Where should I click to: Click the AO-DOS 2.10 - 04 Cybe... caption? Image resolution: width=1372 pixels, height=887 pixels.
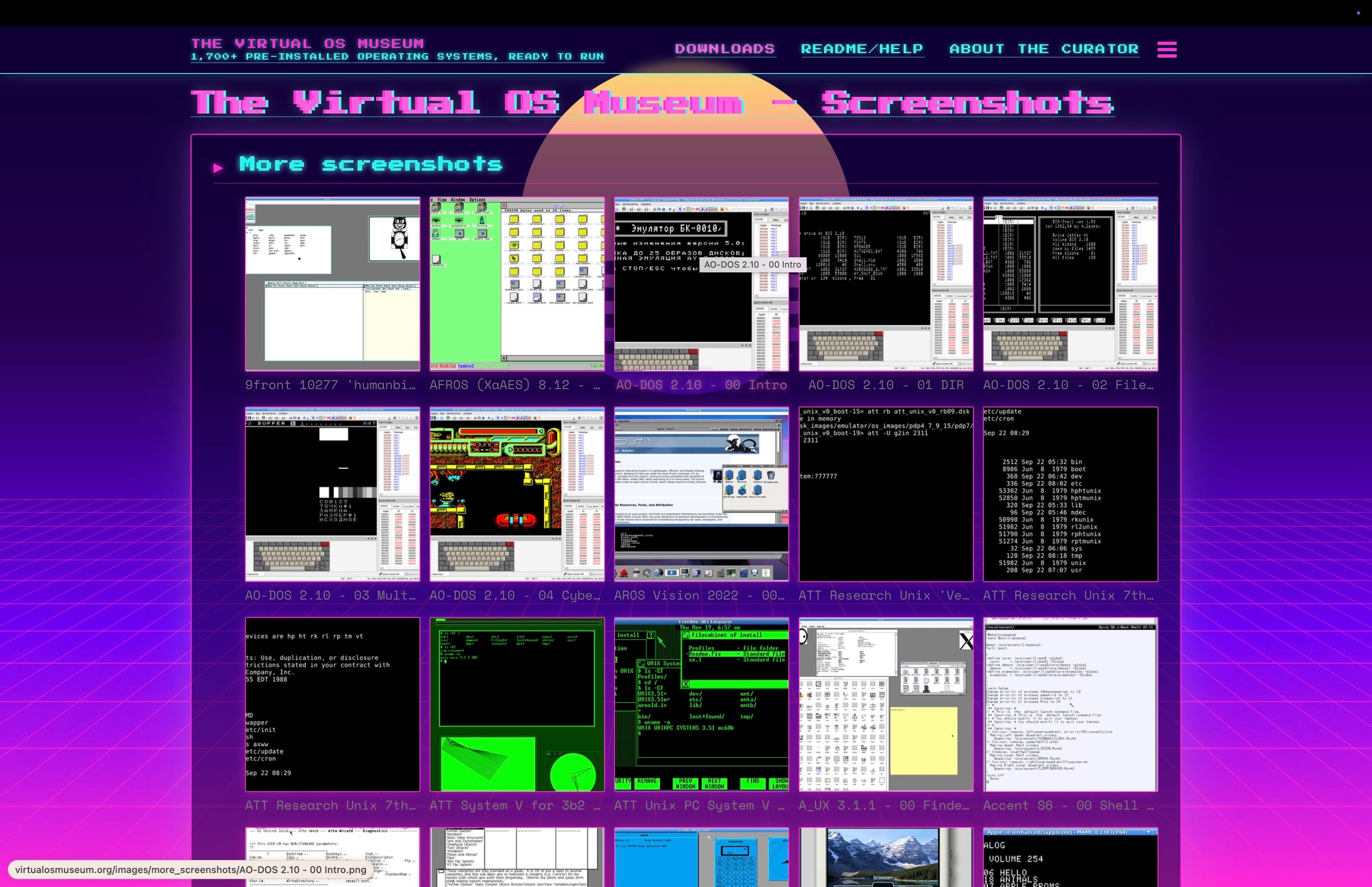[515, 595]
